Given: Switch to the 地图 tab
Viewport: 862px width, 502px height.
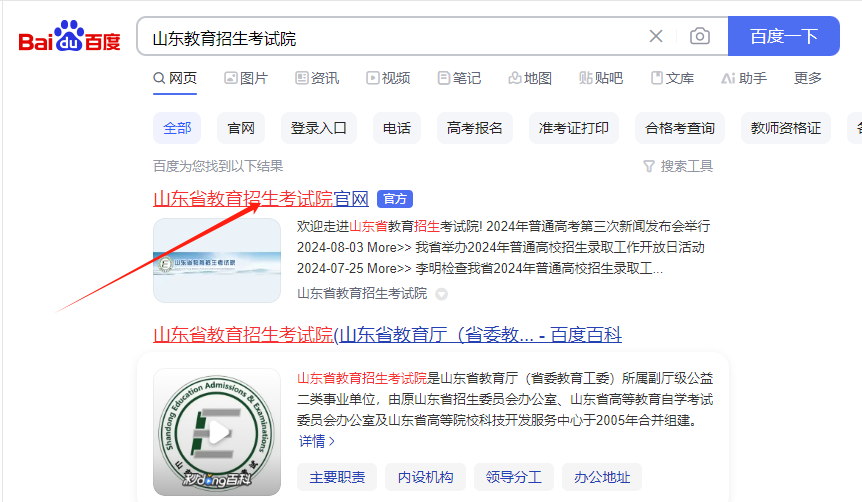Looking at the screenshot, I should 530,78.
